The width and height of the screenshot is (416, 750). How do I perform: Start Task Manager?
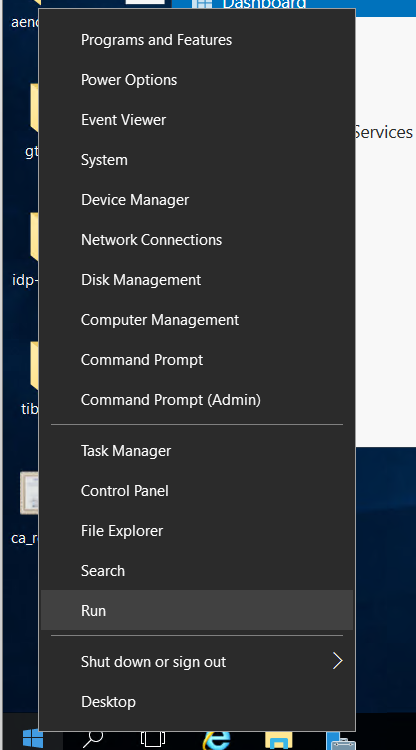pyautogui.click(x=197, y=451)
